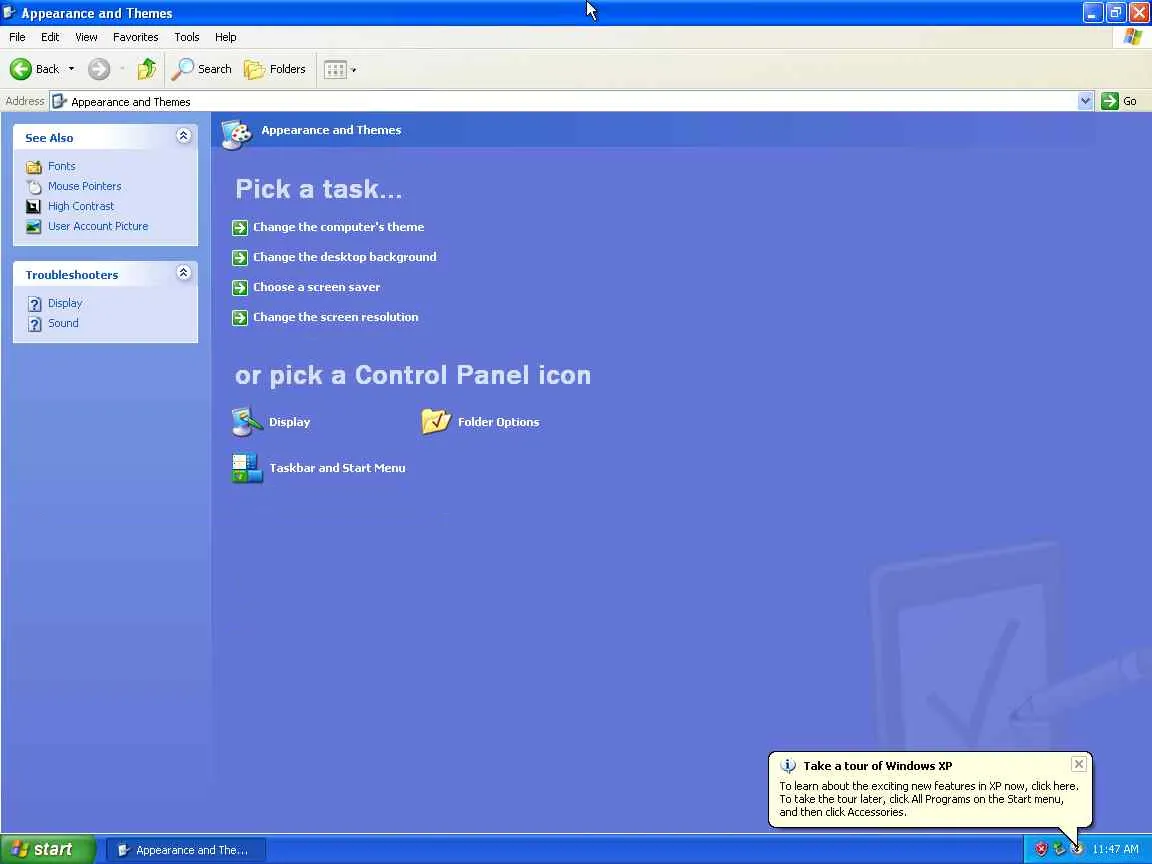This screenshot has height=864, width=1152.
Task: Select Change the screen resolution
Action: (x=336, y=317)
